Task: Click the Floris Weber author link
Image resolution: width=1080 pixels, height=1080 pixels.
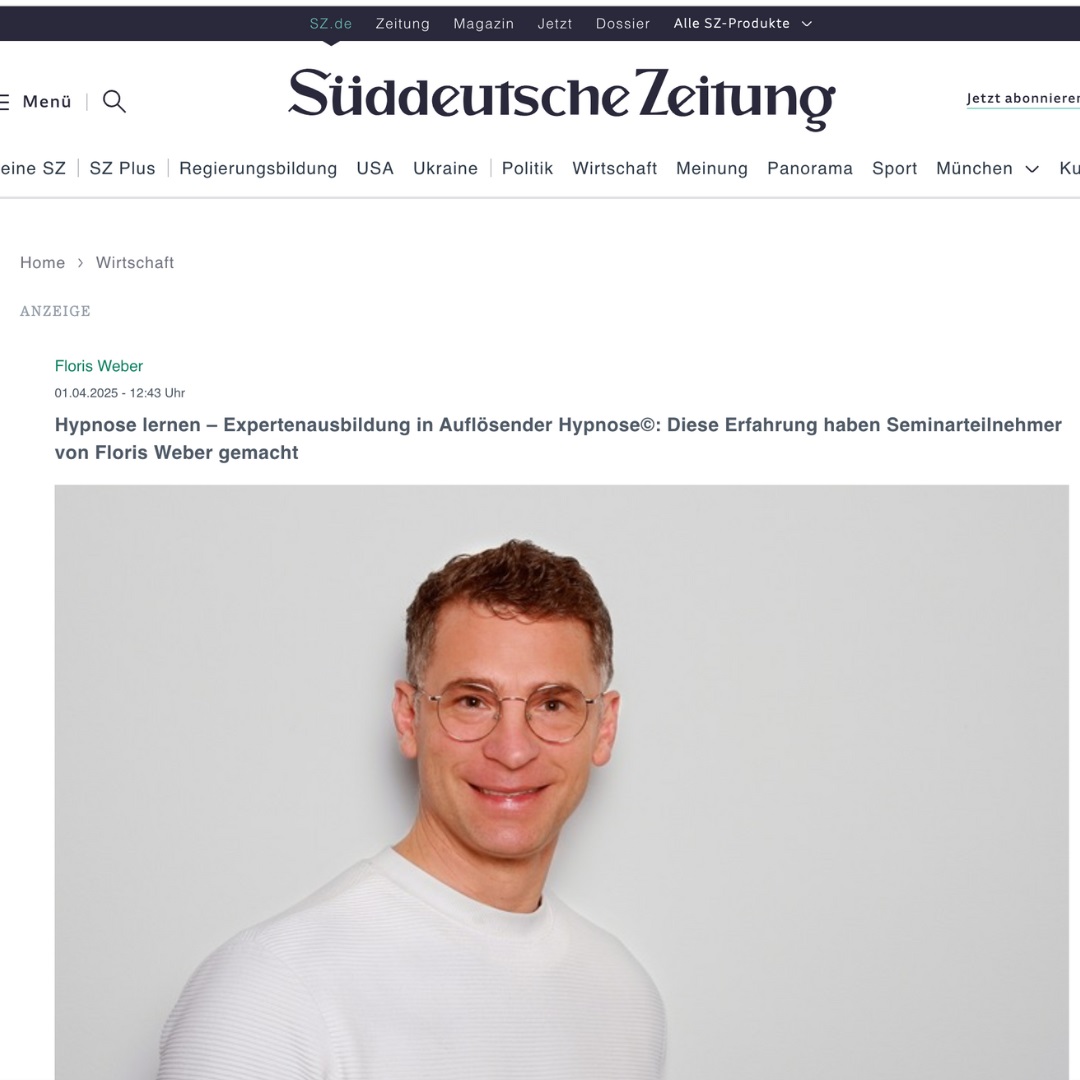Action: coord(98,366)
